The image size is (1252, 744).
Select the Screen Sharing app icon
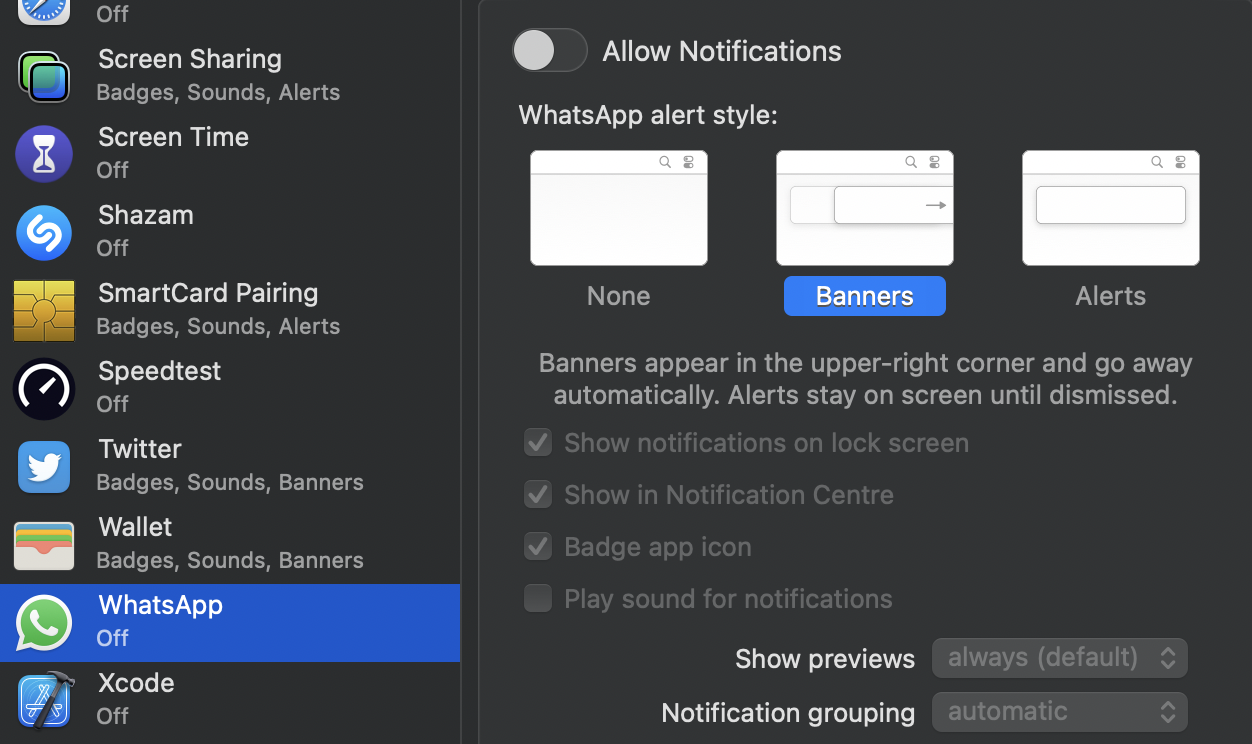[x=44, y=76]
